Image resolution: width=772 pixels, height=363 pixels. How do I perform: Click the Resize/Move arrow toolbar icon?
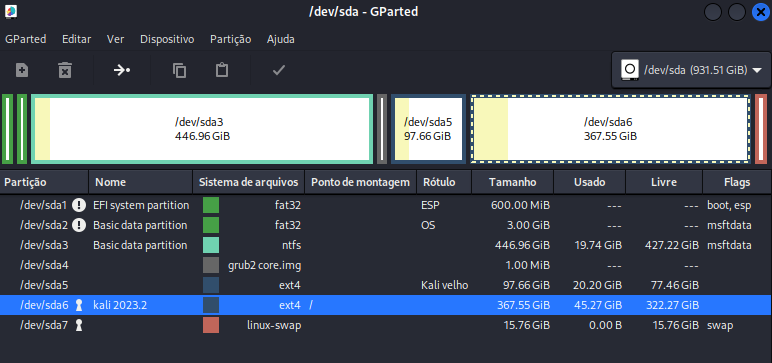122,70
